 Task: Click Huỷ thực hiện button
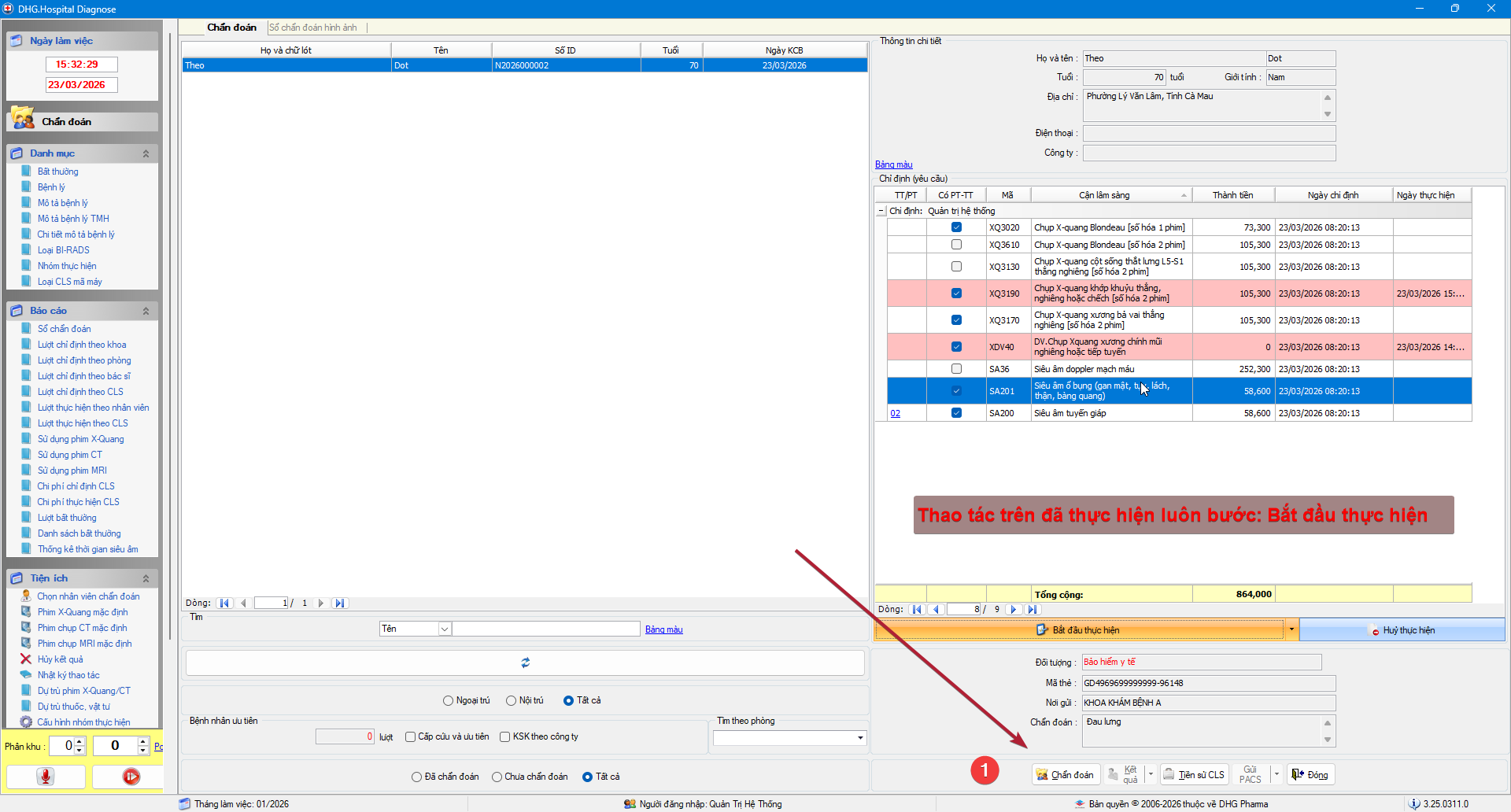pos(1402,630)
